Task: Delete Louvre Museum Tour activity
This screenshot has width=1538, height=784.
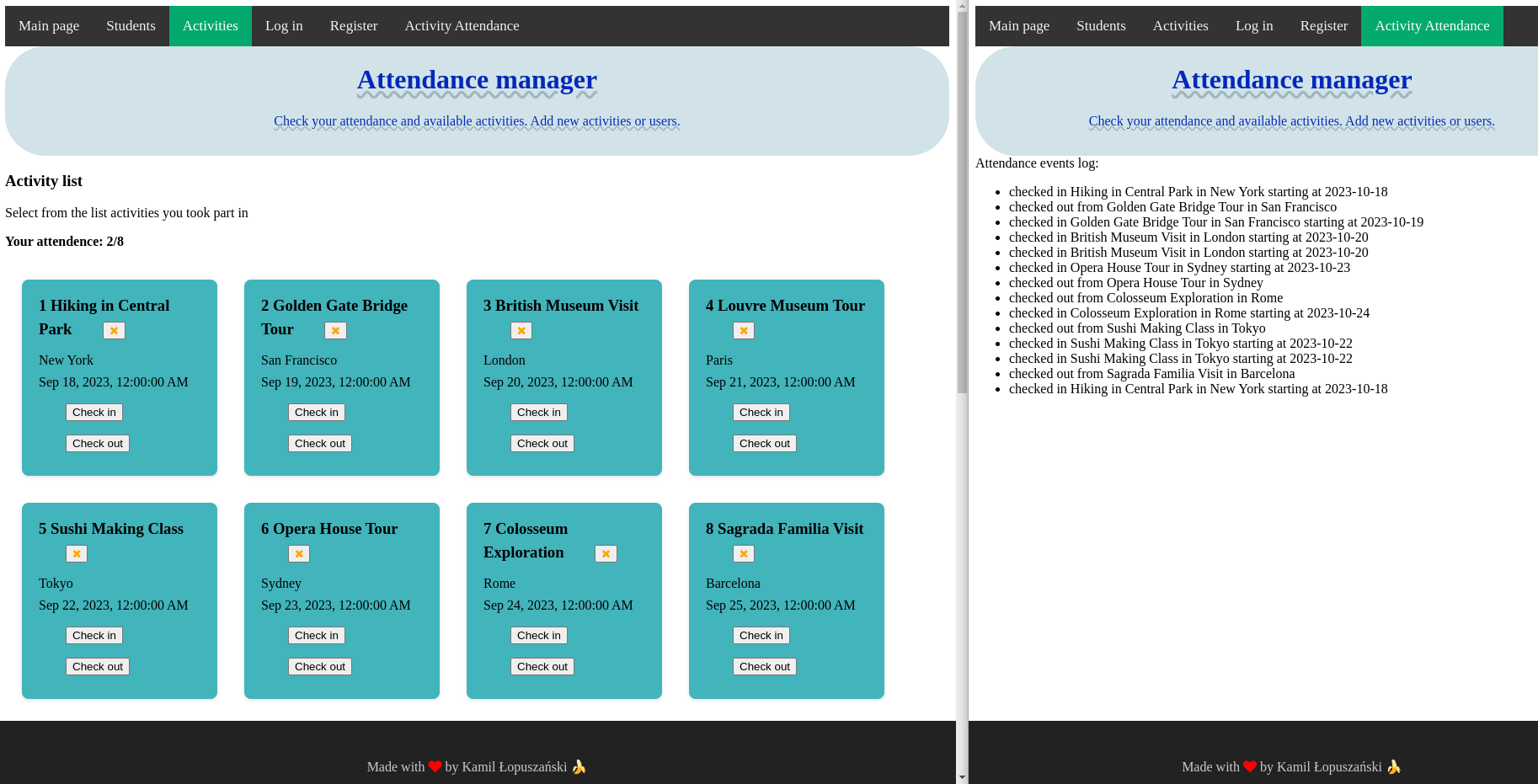Action: click(744, 331)
